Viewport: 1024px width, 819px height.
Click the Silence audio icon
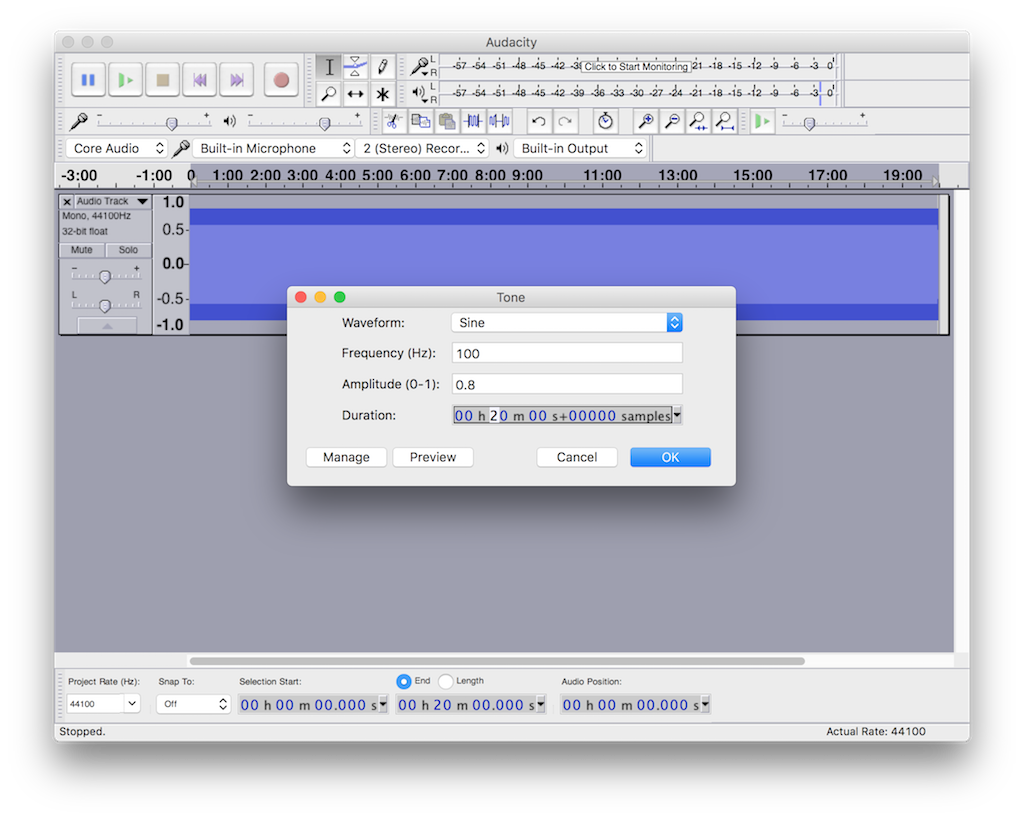coord(500,121)
